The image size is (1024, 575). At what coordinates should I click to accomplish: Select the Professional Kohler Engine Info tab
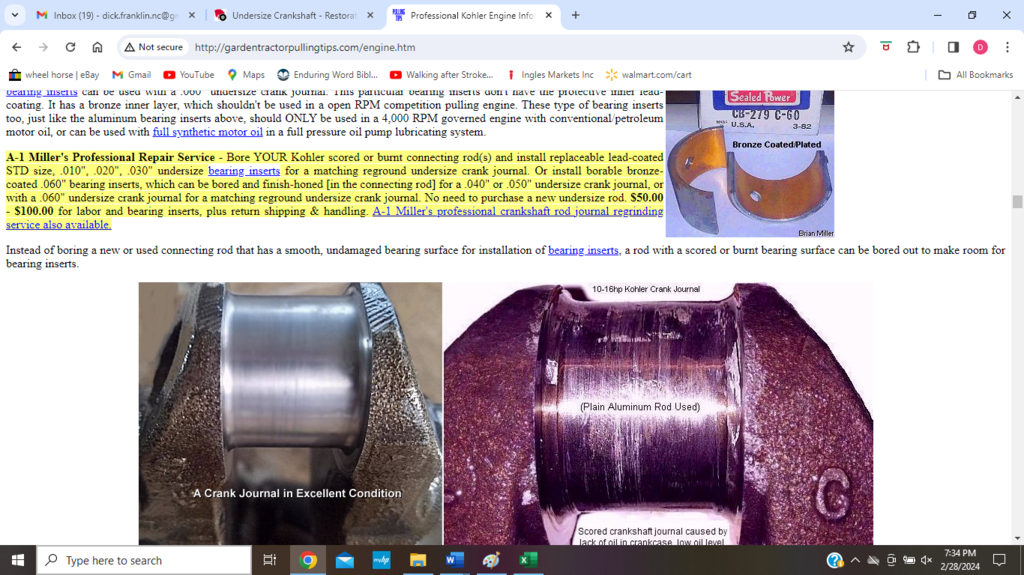472,15
